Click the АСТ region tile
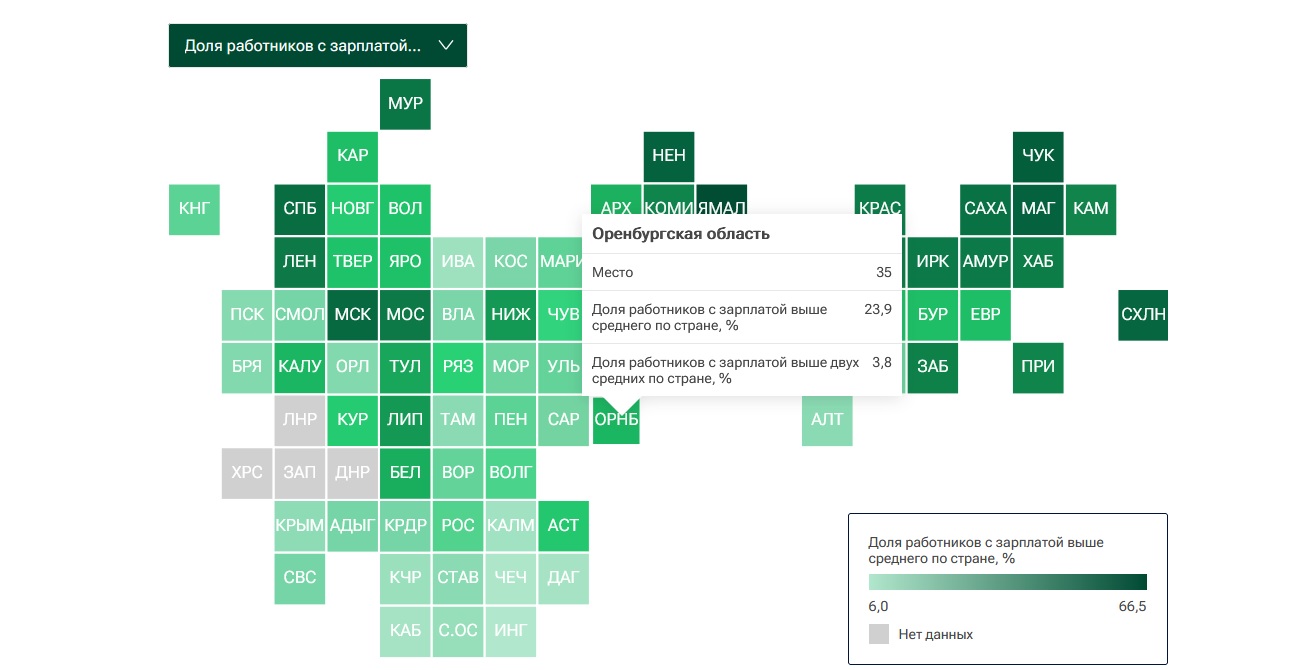 [563, 525]
